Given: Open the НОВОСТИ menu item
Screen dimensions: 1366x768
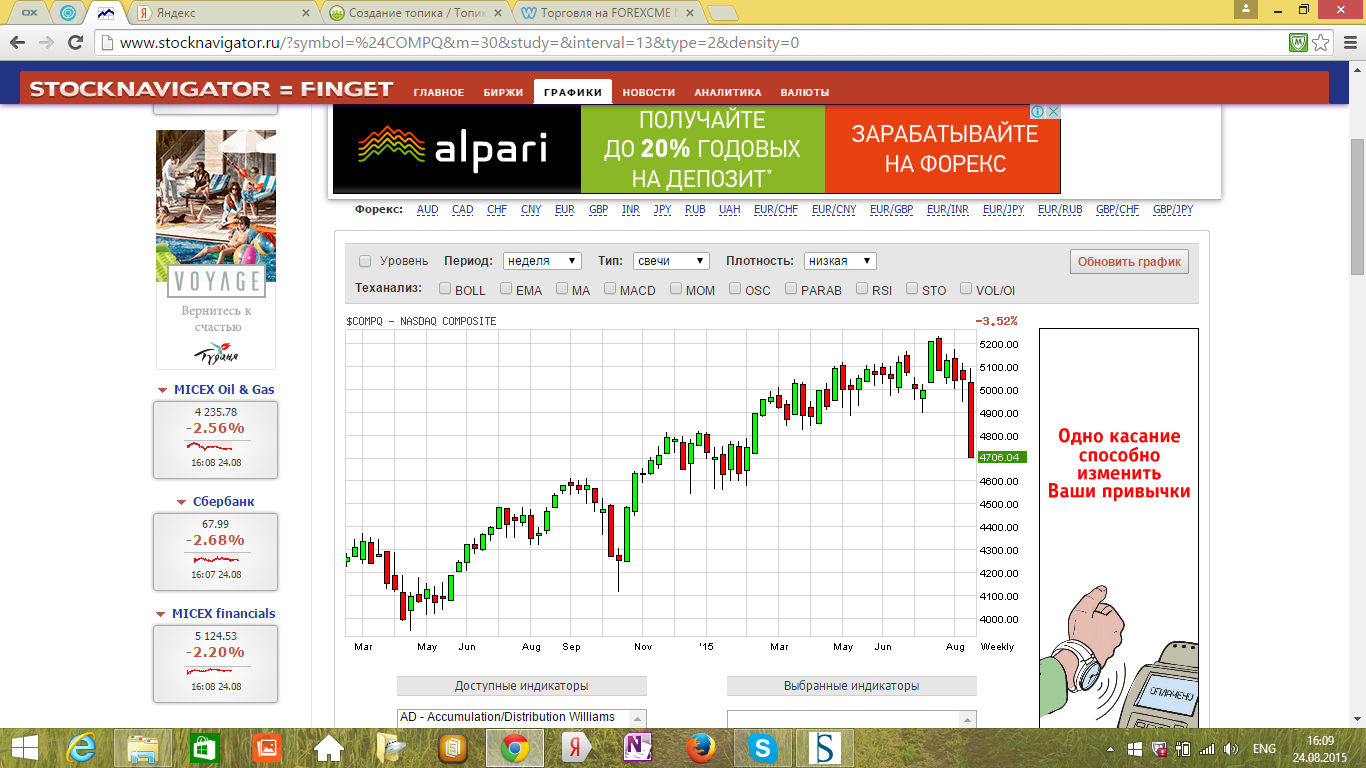Looking at the screenshot, I should pos(649,92).
